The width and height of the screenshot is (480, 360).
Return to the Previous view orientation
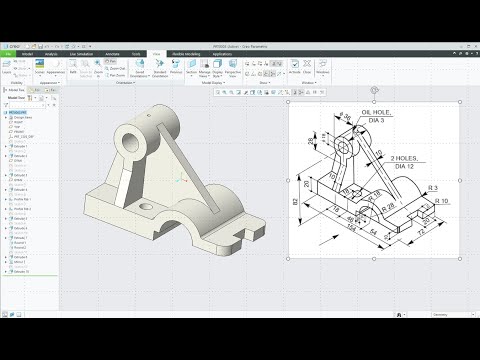(176, 67)
